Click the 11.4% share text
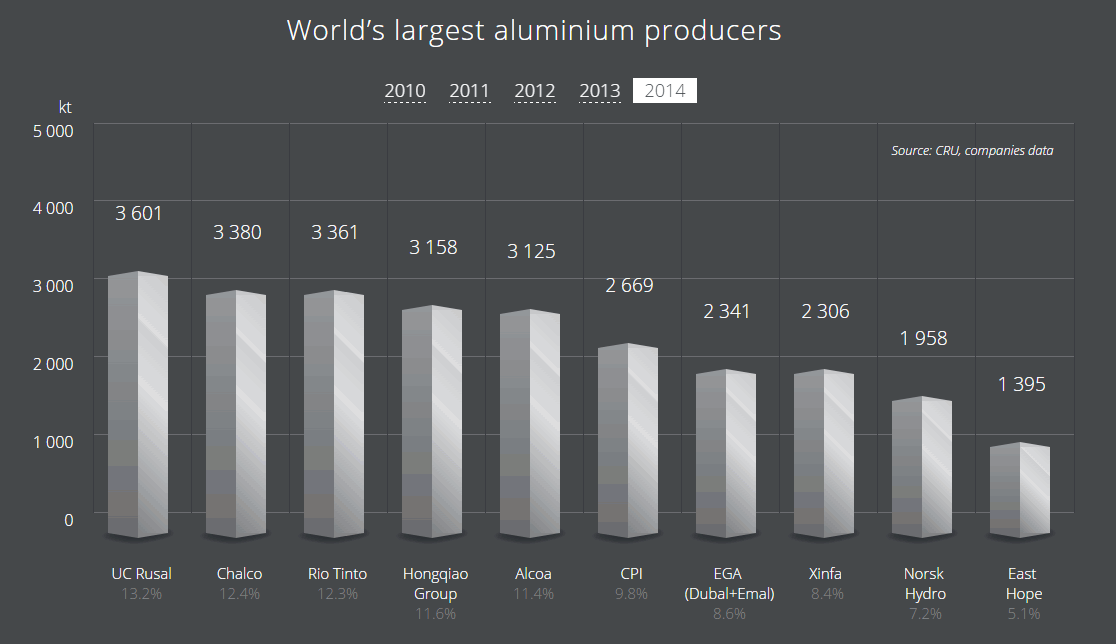 533,593
